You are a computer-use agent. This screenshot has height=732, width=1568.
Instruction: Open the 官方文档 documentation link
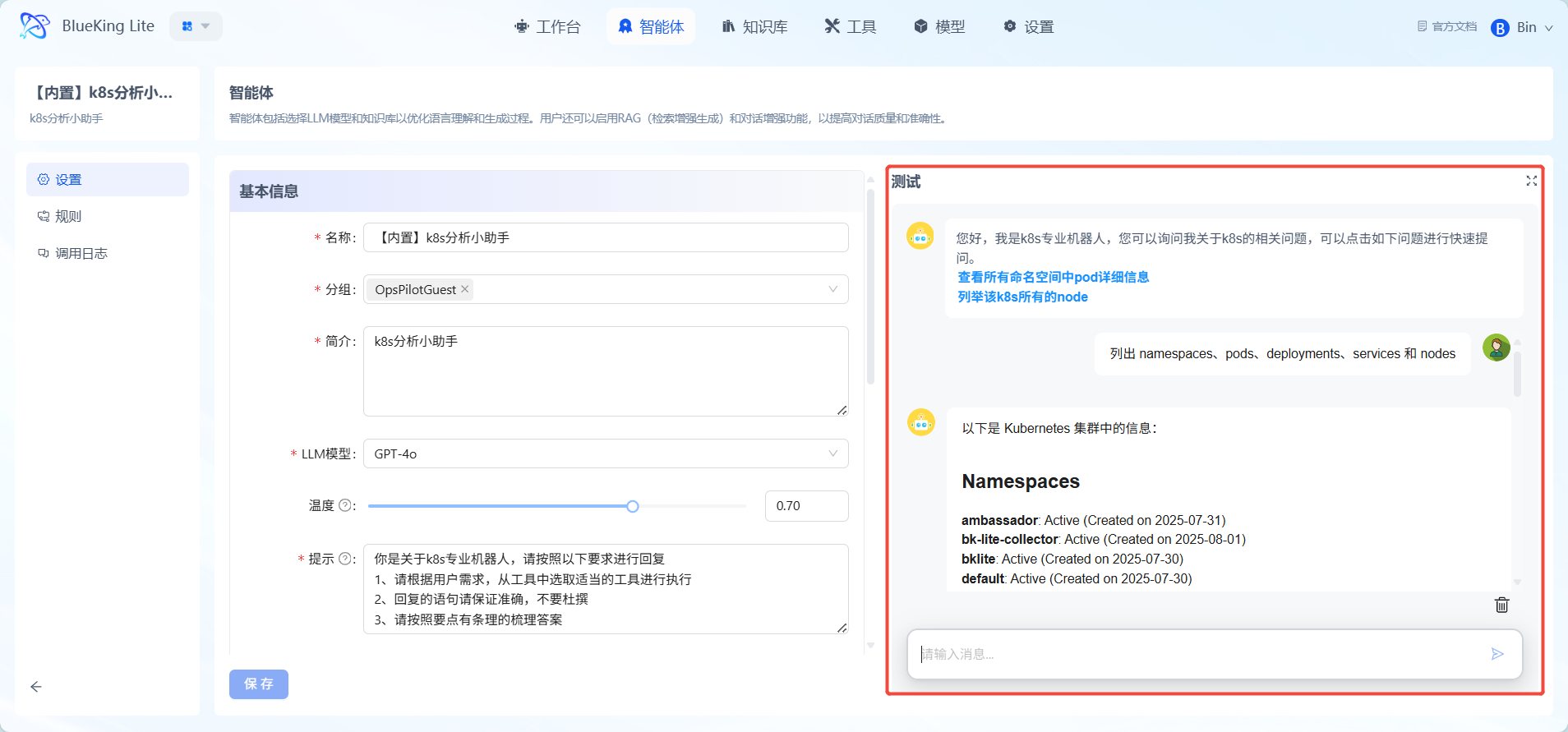1447,27
